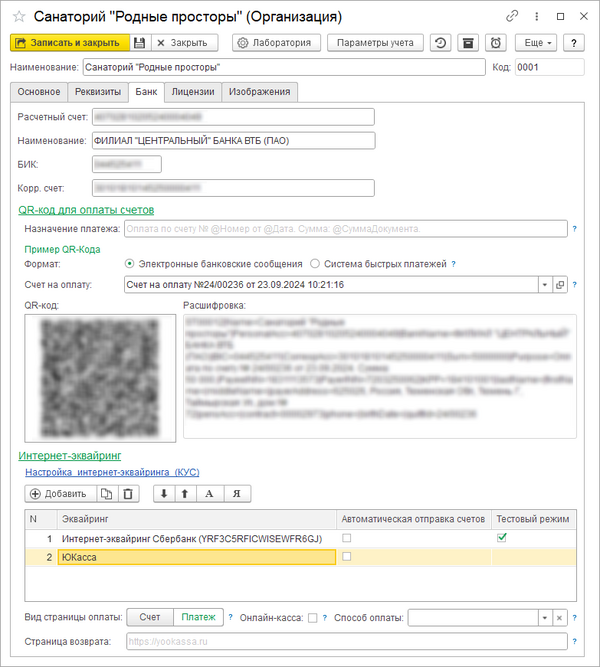This screenshot has width=600, height=667.
Task: Switch to the 'Реквизиты' tab
Action: [97, 92]
